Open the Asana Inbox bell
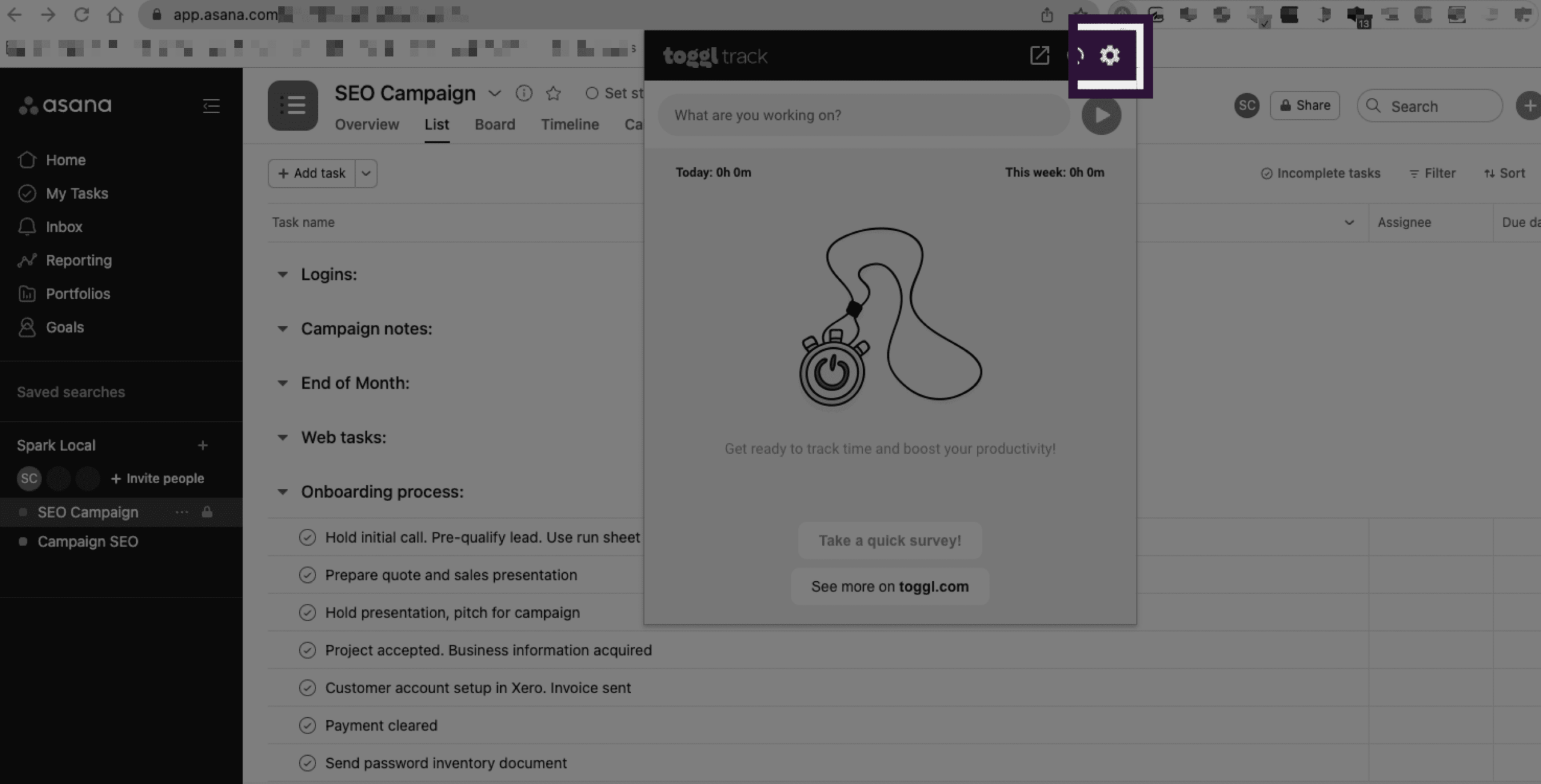The image size is (1541, 784). click(64, 227)
